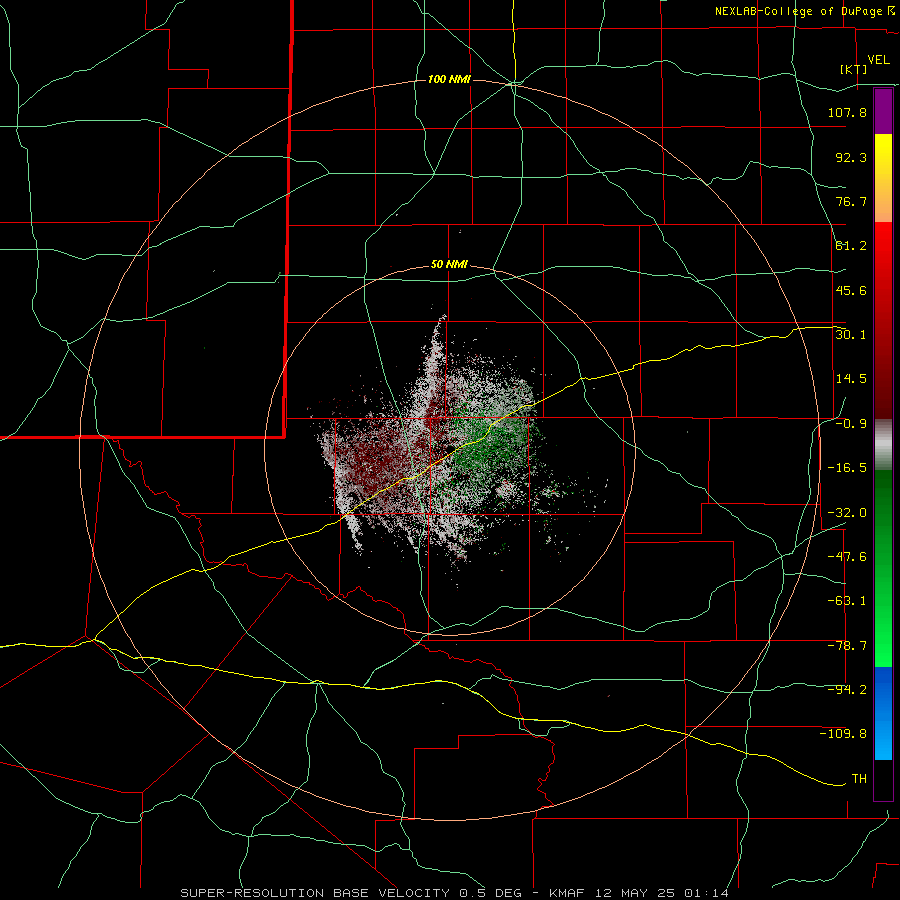
Task: Select the -32.0 scale value
Action: coord(847,513)
